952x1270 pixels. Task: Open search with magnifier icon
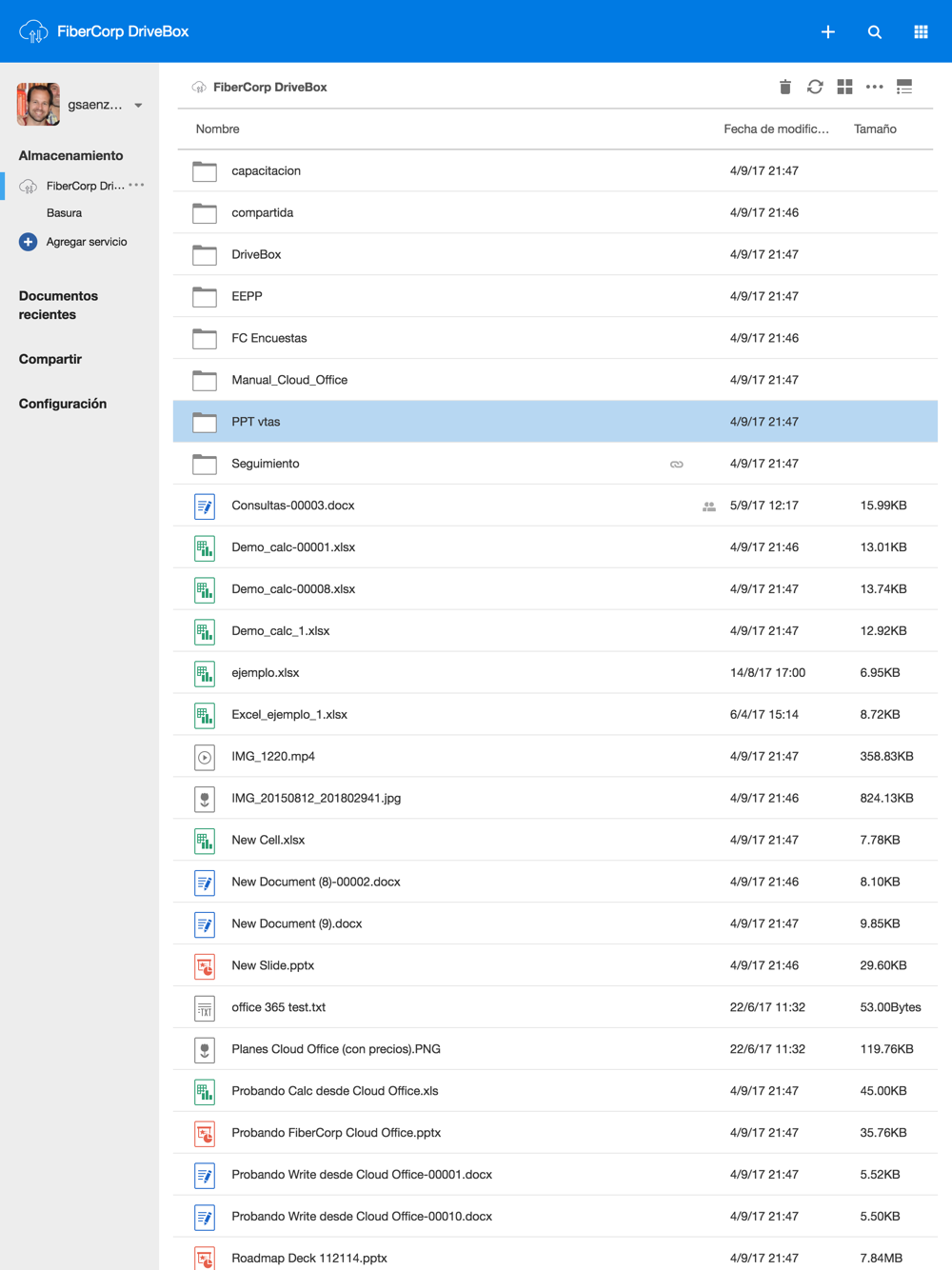coord(875,31)
